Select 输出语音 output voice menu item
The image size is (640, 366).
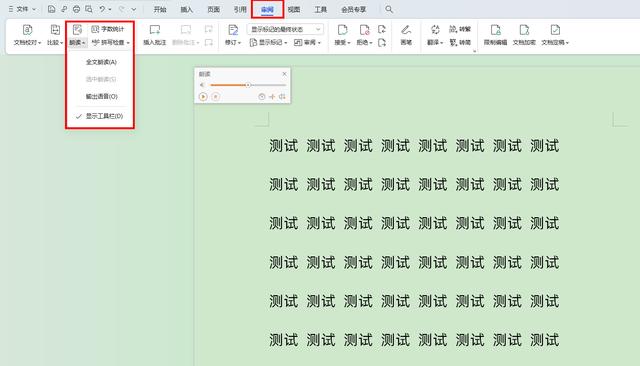(x=101, y=96)
